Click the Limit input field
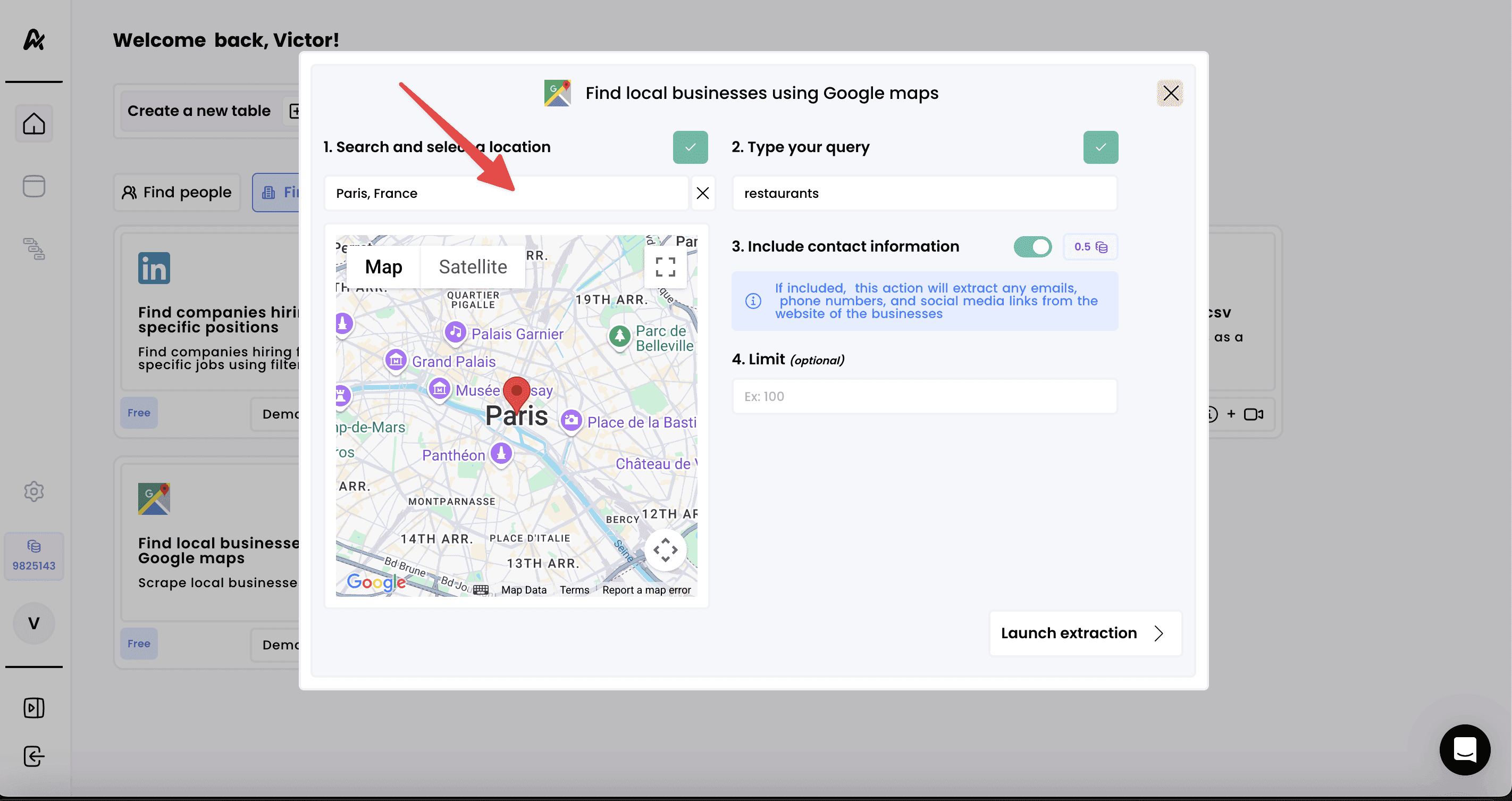Screen dimensions: 1512x801 coord(925,396)
